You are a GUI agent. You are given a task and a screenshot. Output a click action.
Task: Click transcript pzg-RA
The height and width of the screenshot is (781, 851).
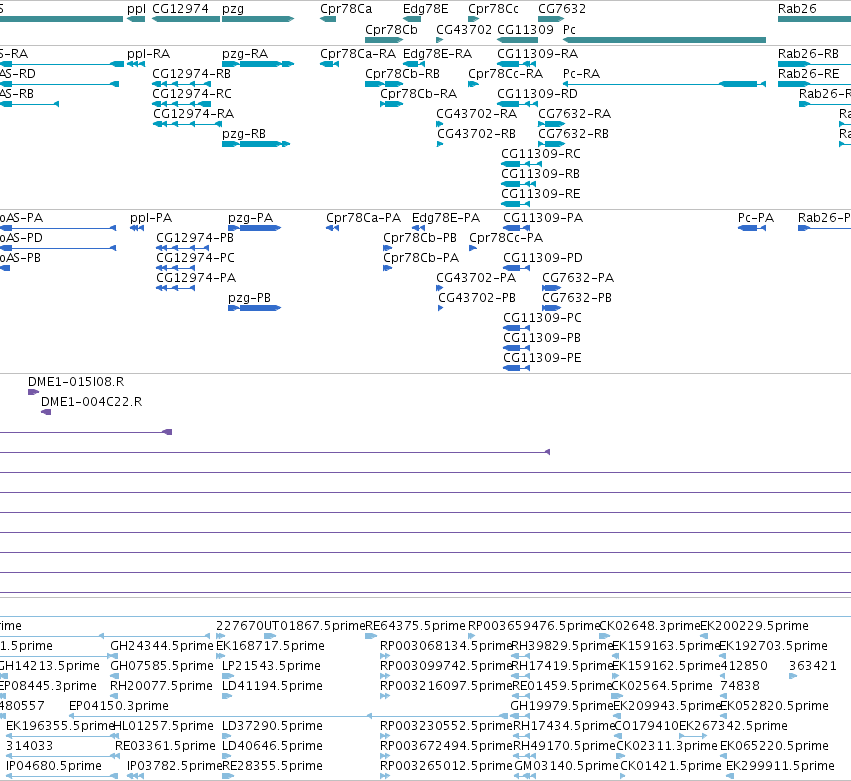[x=258, y=64]
